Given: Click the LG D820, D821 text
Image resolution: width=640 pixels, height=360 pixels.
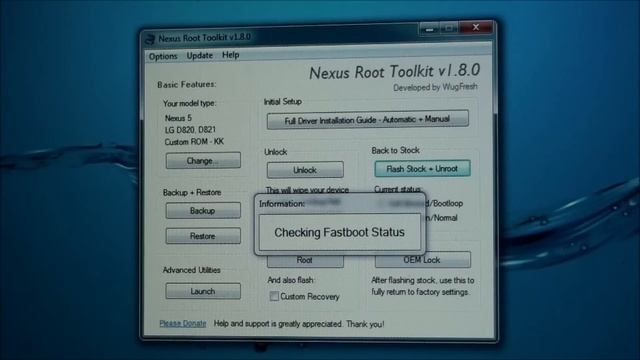Looking at the screenshot, I should (x=190, y=130).
